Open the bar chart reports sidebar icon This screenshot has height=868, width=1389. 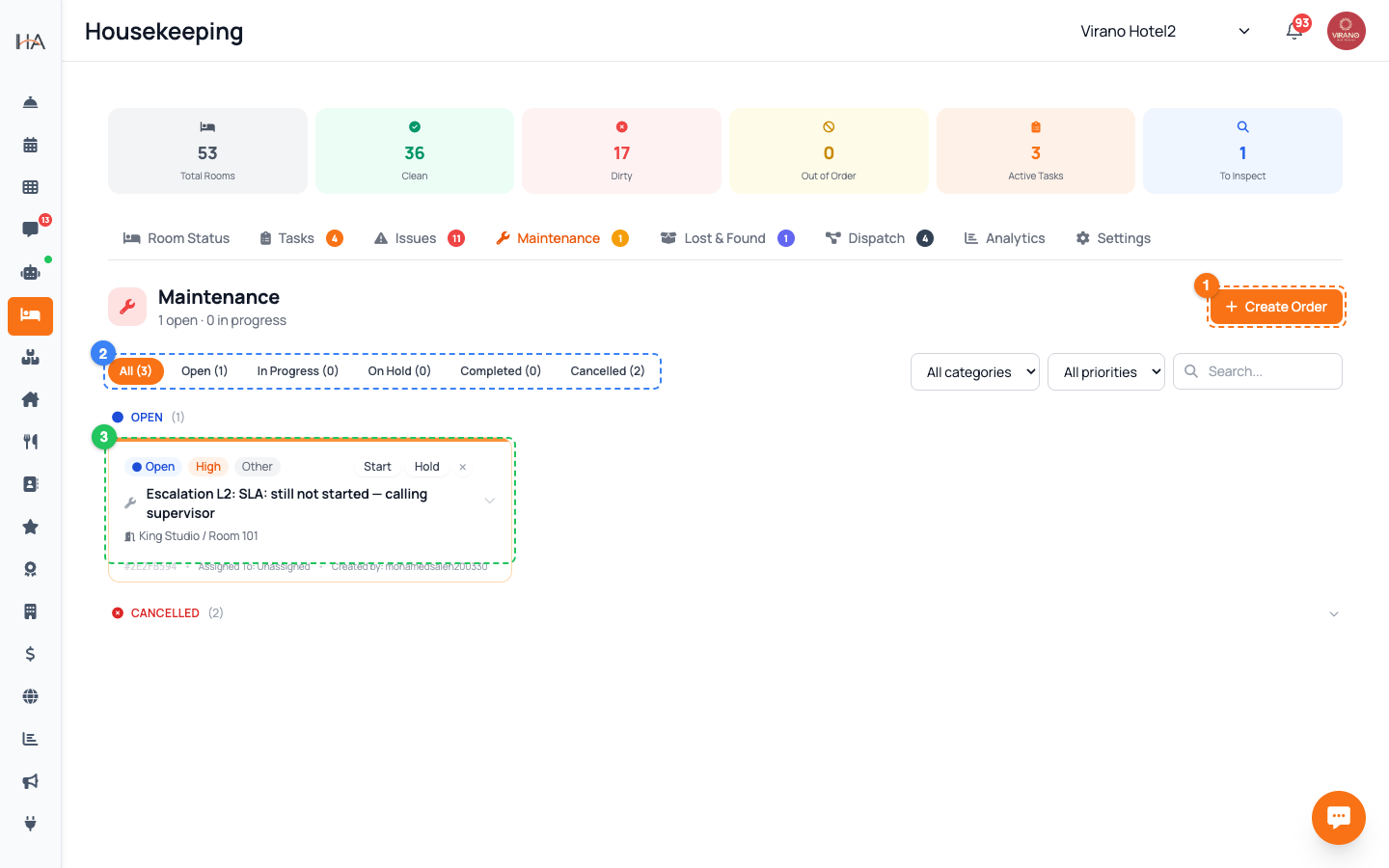30,739
